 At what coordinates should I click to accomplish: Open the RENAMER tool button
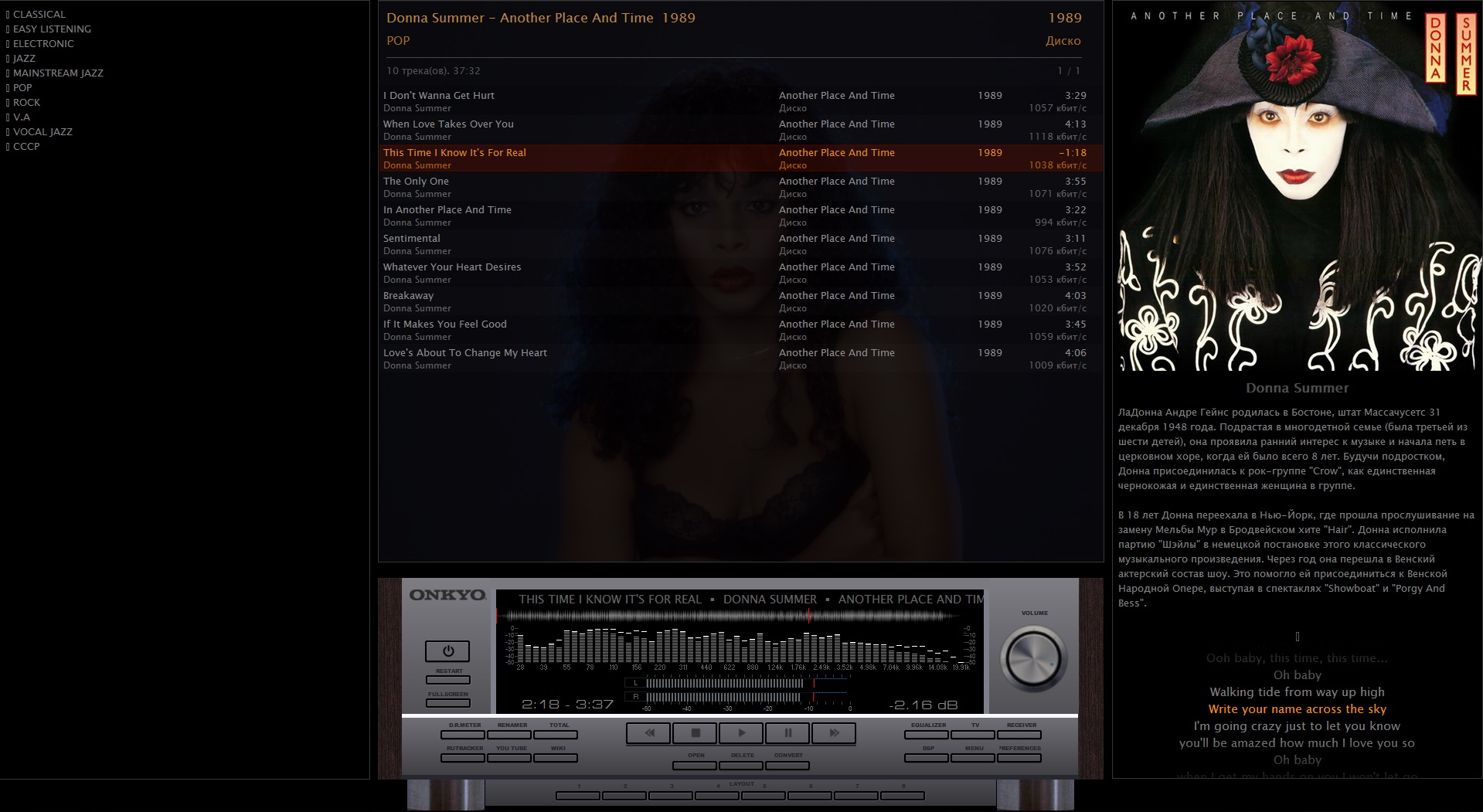[509, 735]
